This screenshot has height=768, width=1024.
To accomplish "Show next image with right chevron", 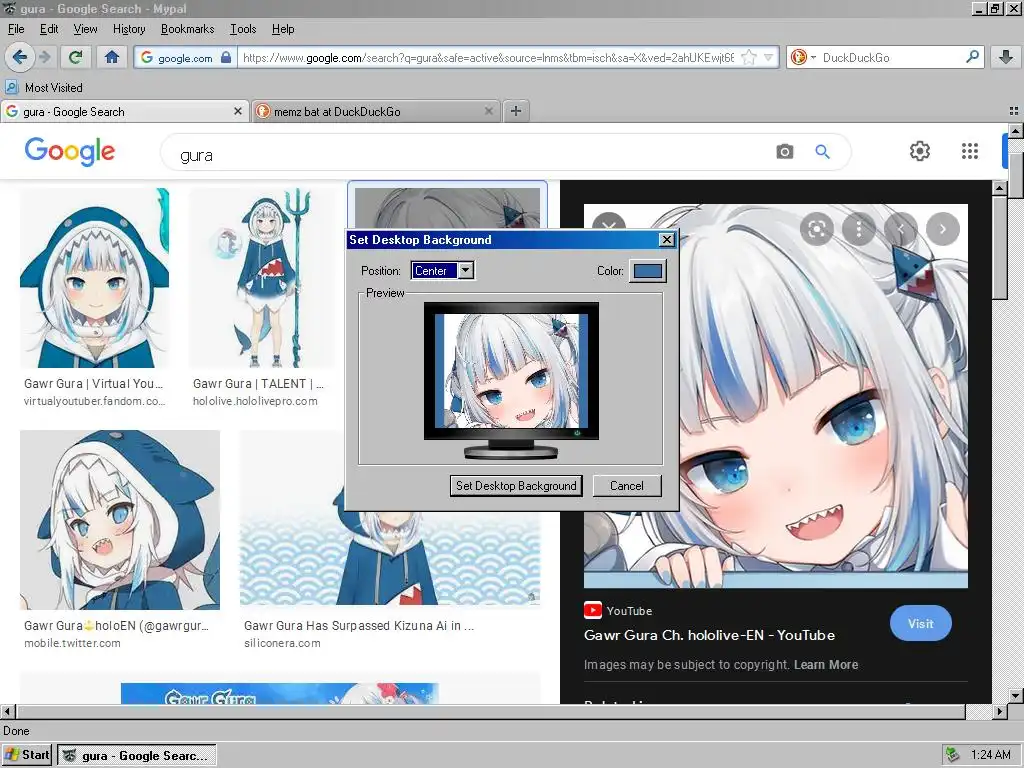I will click(x=942, y=229).
